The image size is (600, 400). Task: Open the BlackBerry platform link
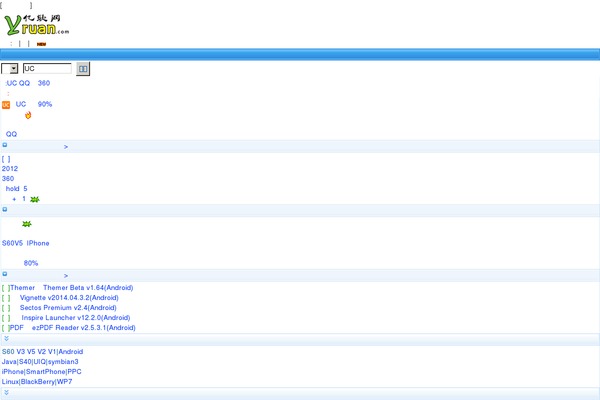[x=38, y=381]
